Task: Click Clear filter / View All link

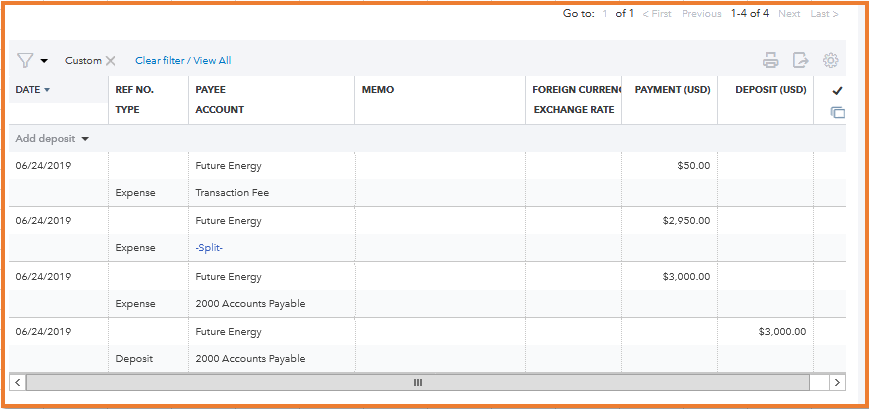Action: tap(183, 61)
